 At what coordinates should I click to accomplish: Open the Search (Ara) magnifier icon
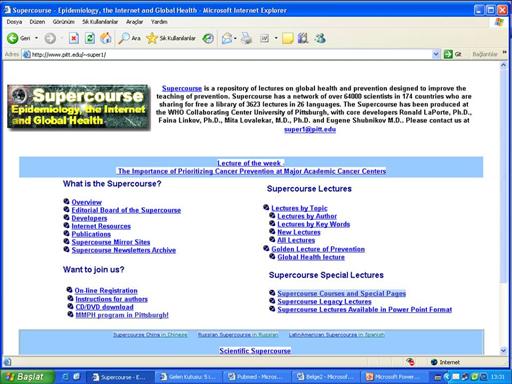(124, 38)
